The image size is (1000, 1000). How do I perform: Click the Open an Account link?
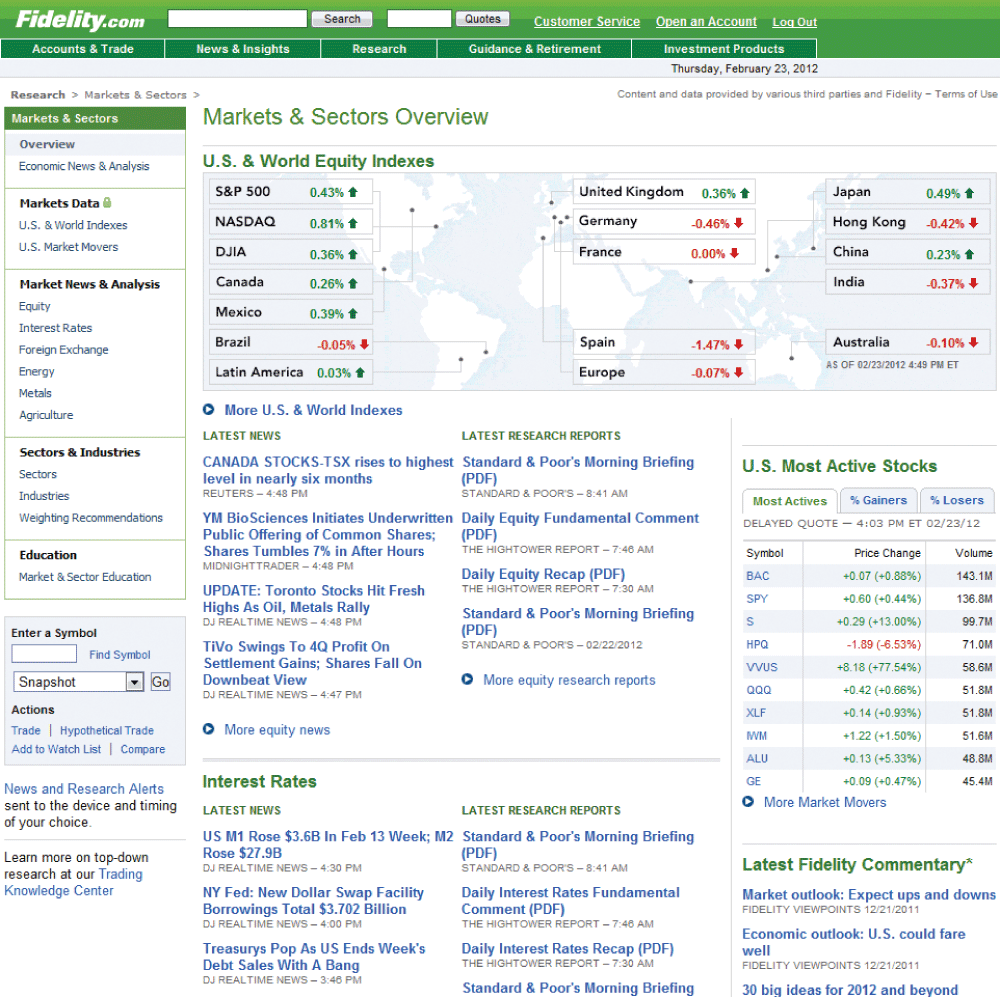[x=706, y=22]
